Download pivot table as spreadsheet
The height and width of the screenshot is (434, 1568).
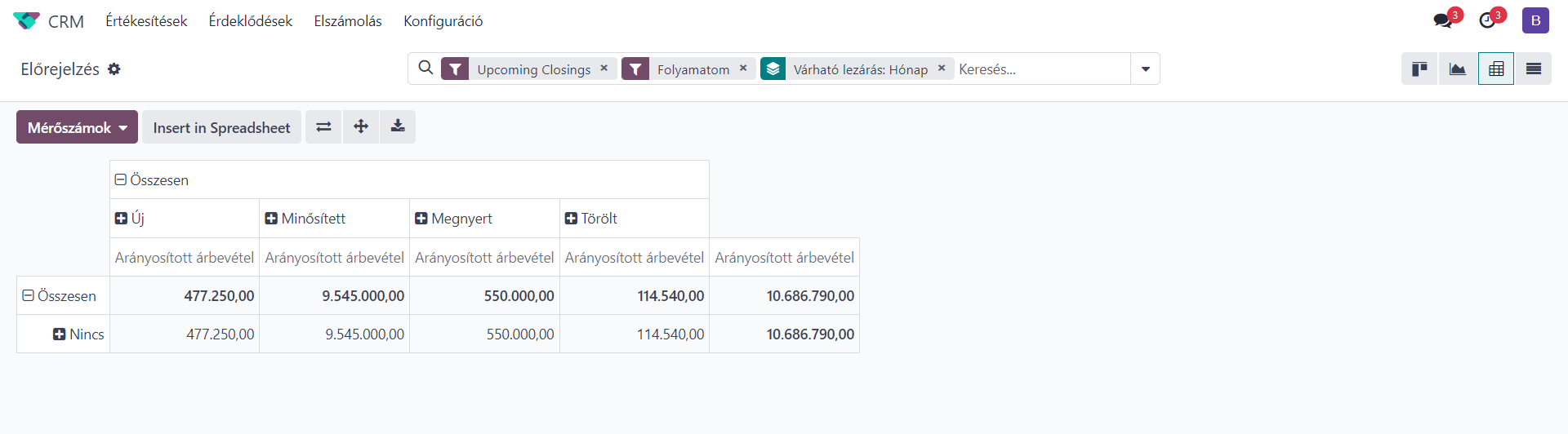click(x=398, y=127)
